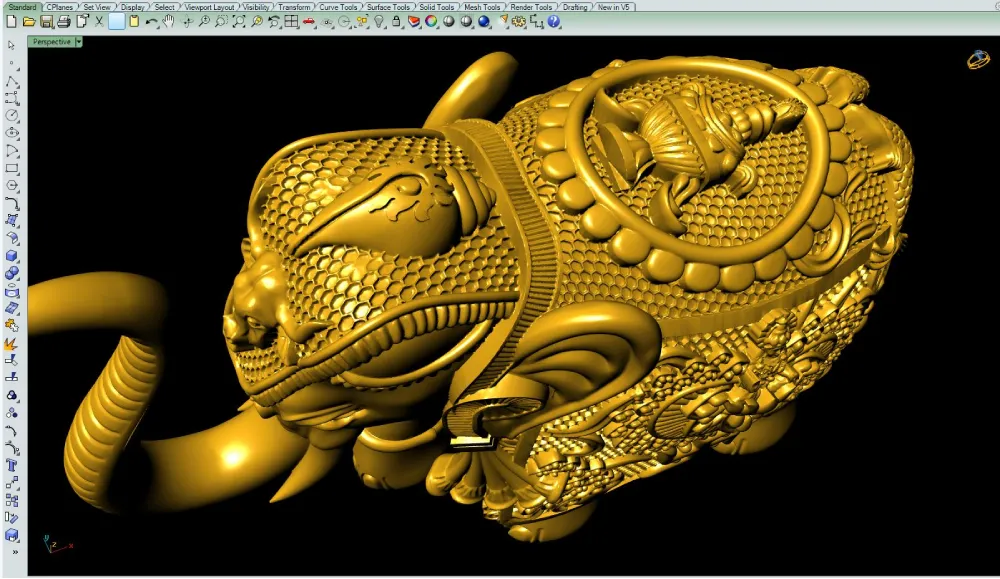This screenshot has width=1000, height=579.
Task: Click the Help question mark icon
Action: click(554, 21)
